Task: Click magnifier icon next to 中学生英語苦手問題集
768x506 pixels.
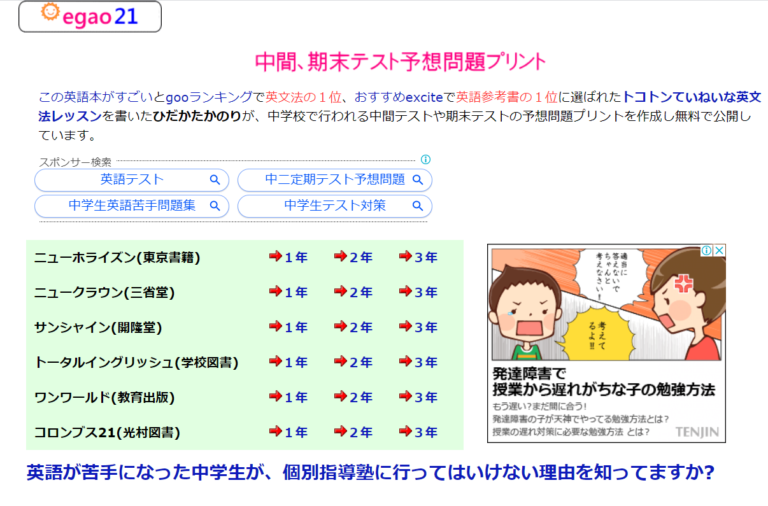Action: tap(215, 206)
